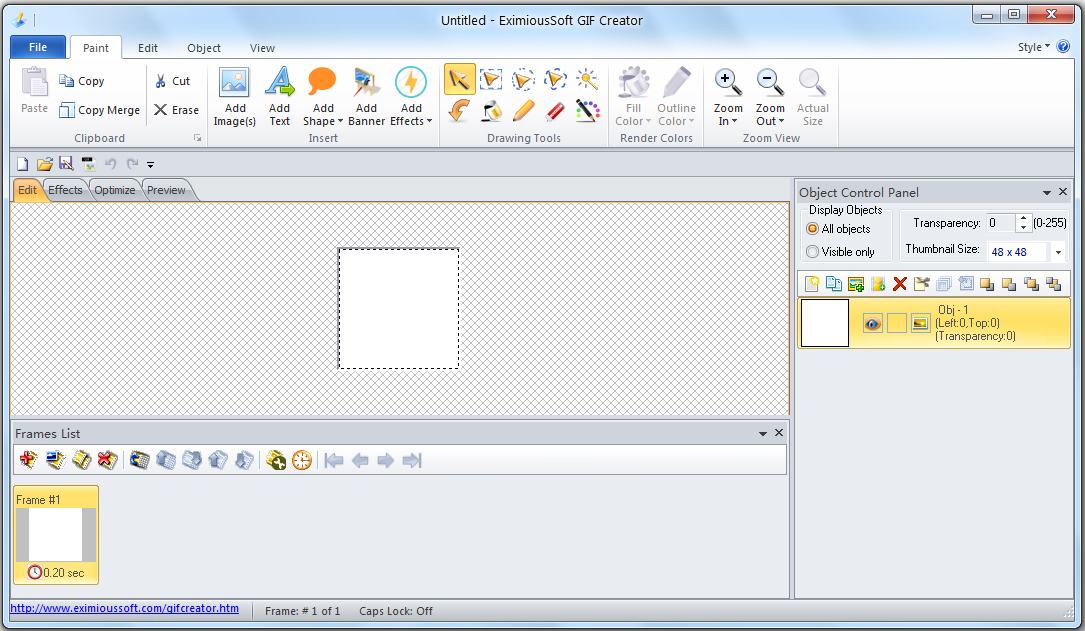
Task: Pick the color picker pen tool
Action: pos(587,111)
